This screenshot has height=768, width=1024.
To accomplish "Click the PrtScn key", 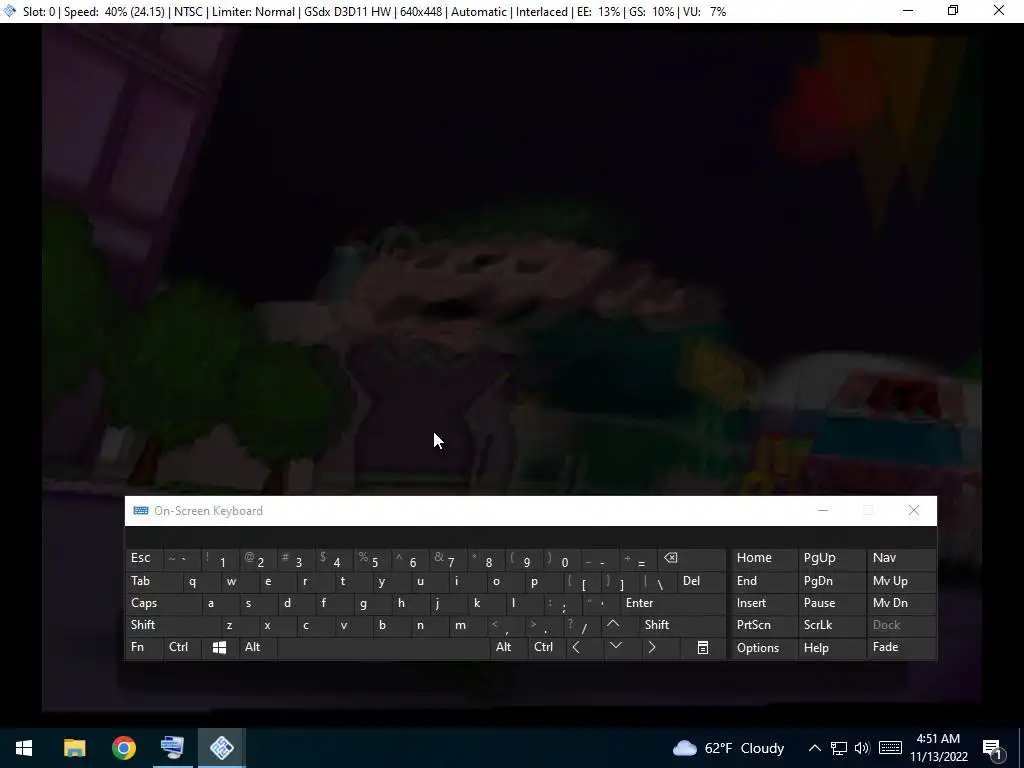I will (x=763, y=625).
